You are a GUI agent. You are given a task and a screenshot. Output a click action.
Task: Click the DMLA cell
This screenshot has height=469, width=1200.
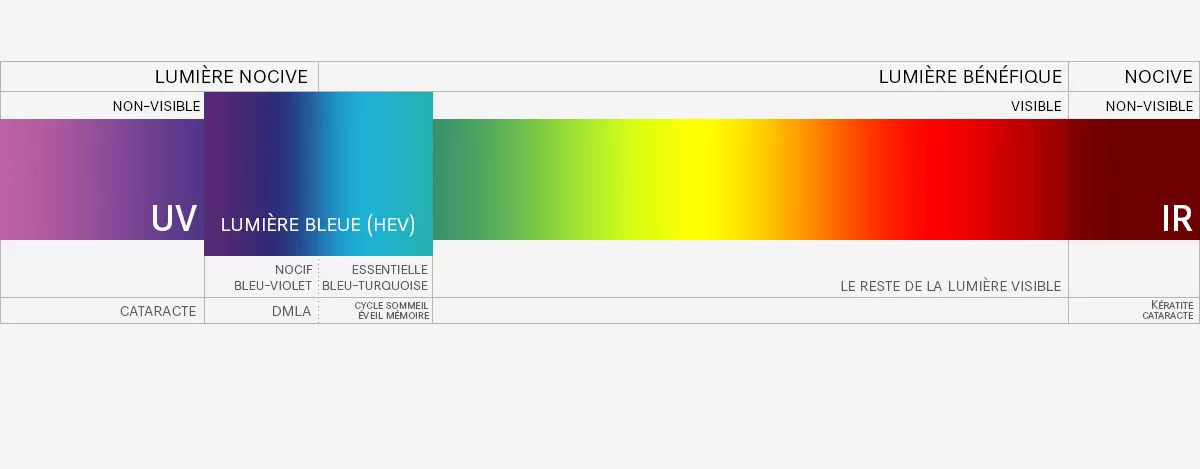tap(291, 311)
